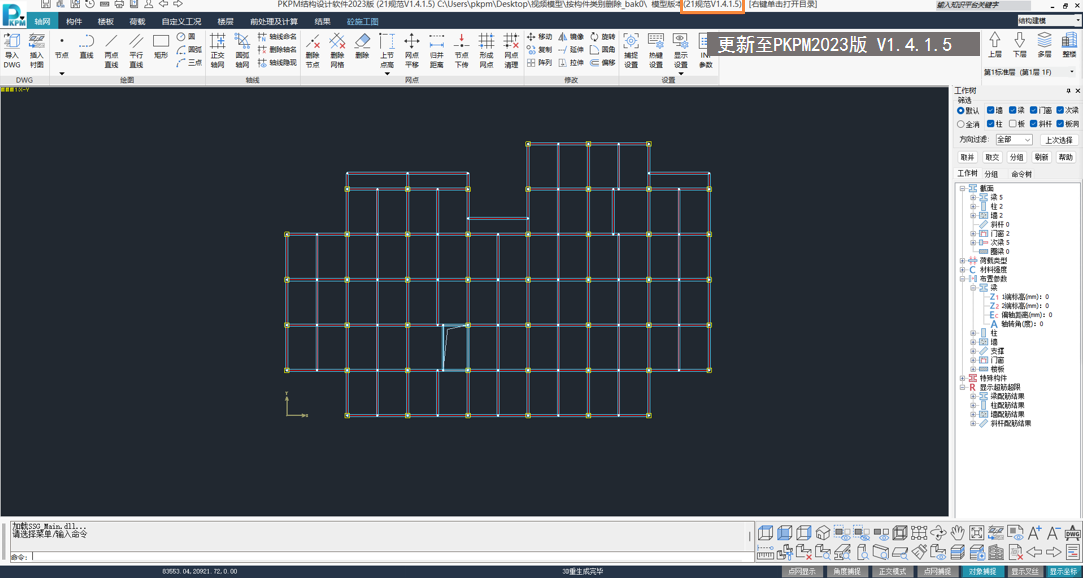
Task: Select the 全消 radio button
Action: click(x=961, y=125)
